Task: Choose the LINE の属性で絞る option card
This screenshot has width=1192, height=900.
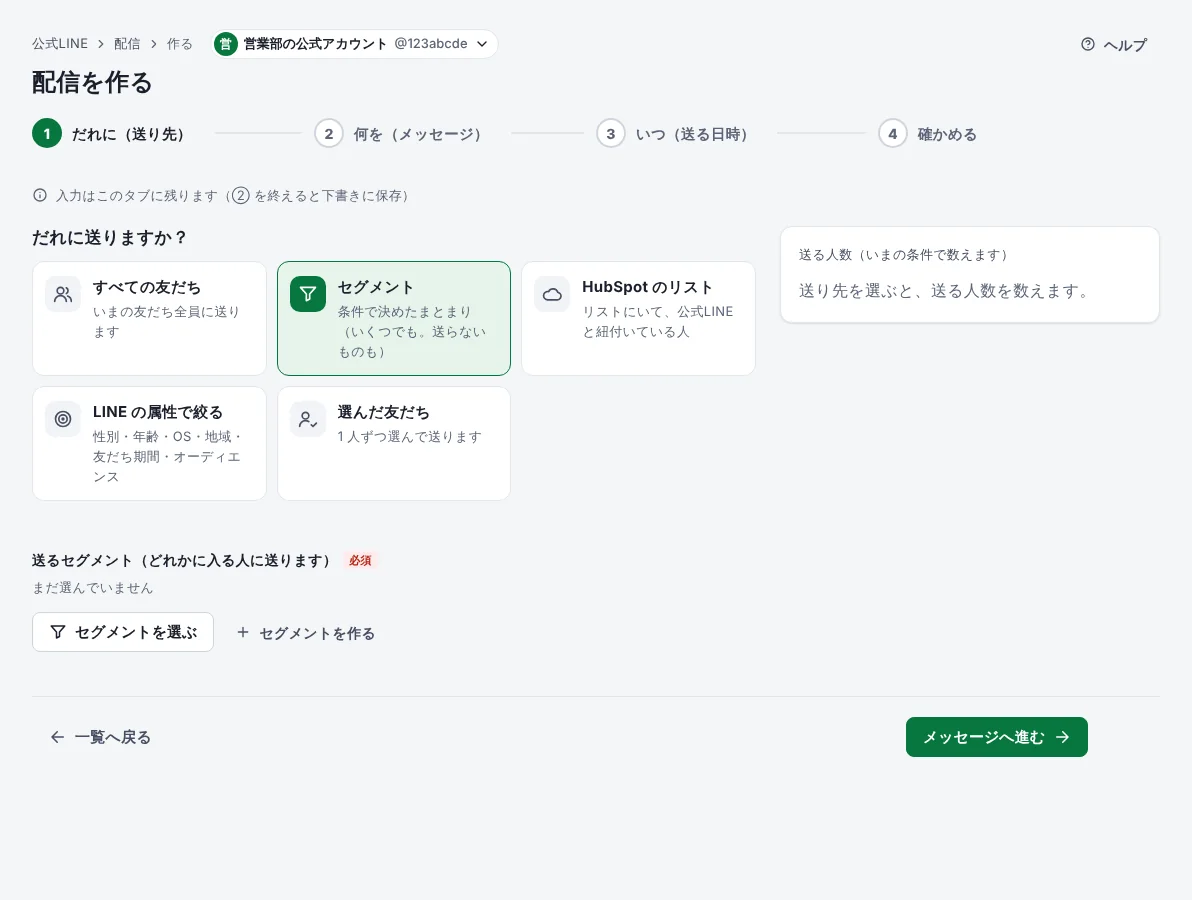Action: pos(149,443)
